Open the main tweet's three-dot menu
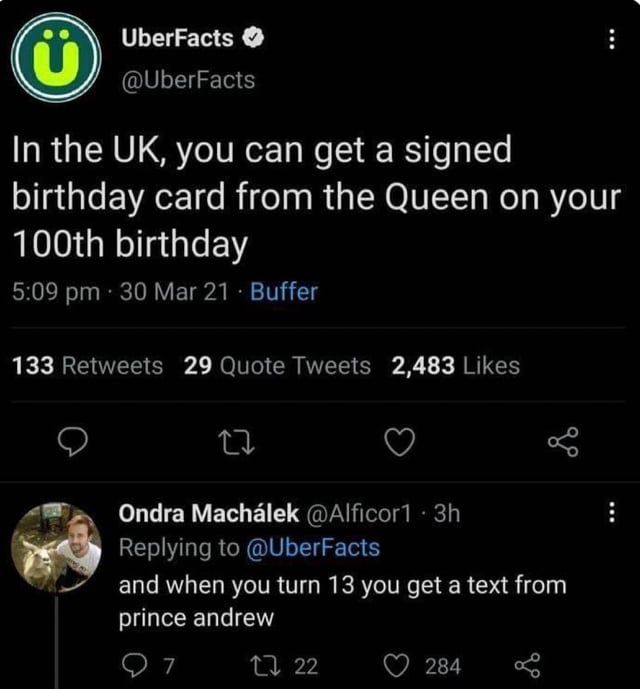640x689 pixels. click(x=612, y=42)
